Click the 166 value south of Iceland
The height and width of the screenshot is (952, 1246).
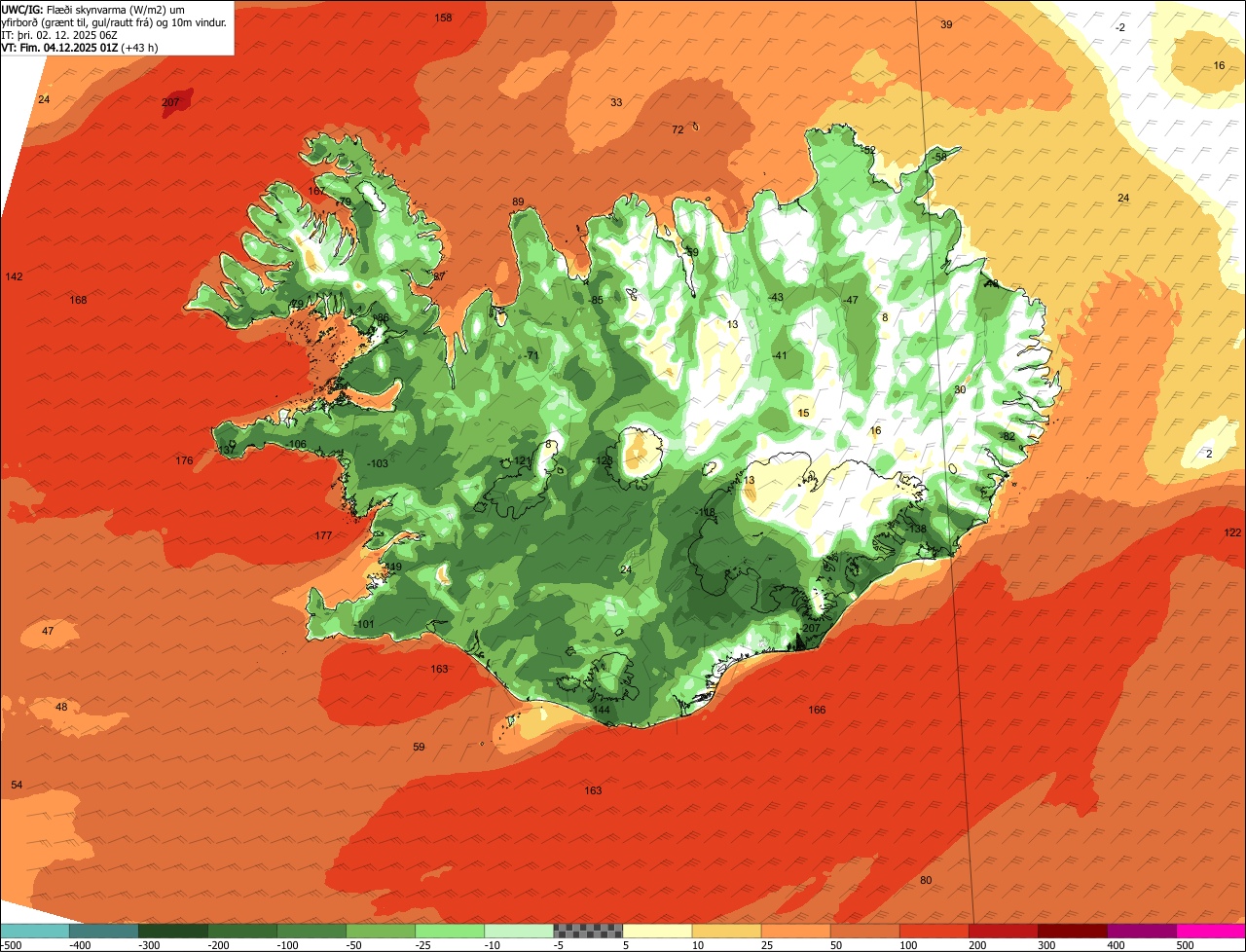[817, 710]
